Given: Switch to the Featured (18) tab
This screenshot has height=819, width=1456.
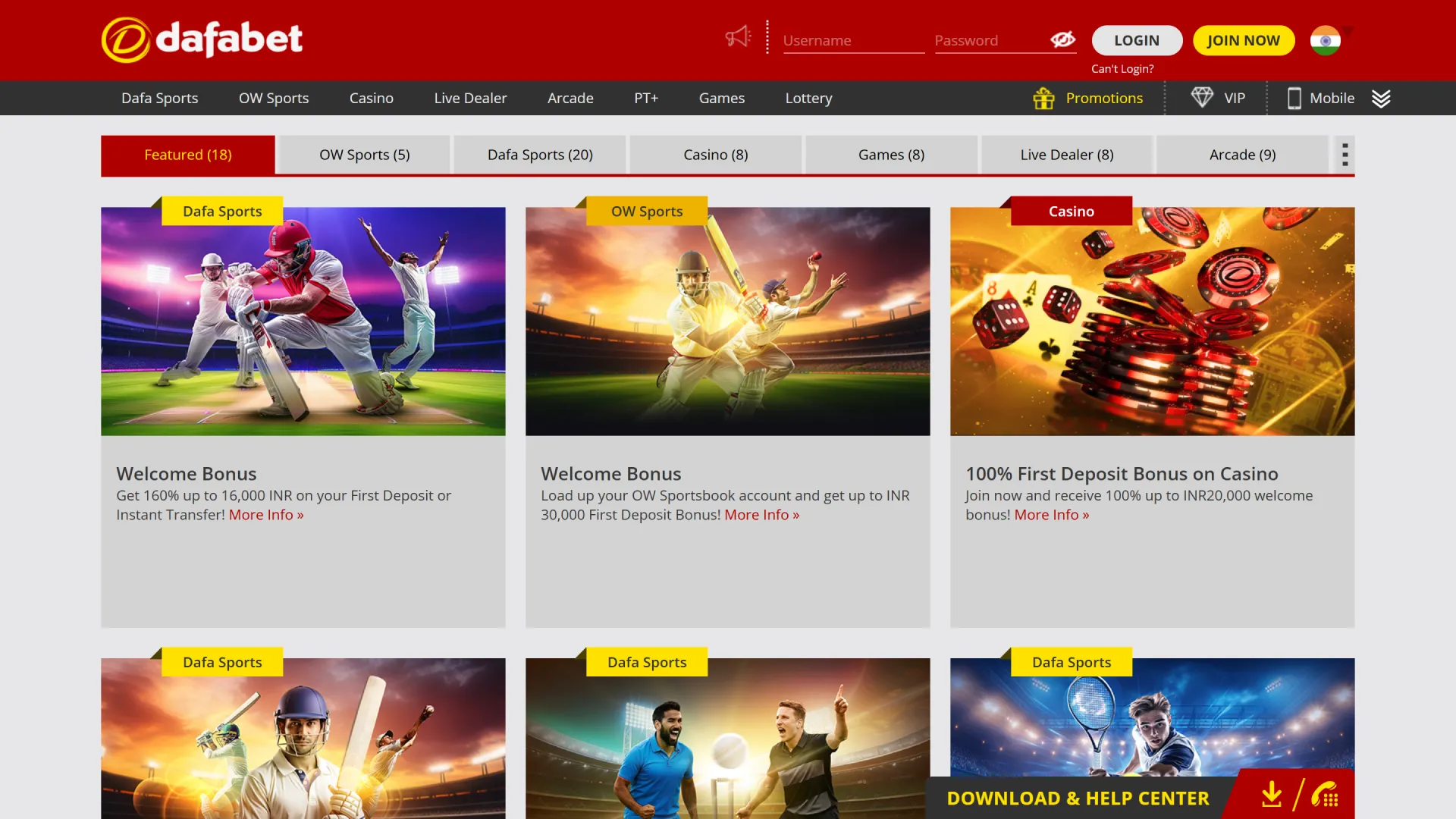Looking at the screenshot, I should point(188,155).
